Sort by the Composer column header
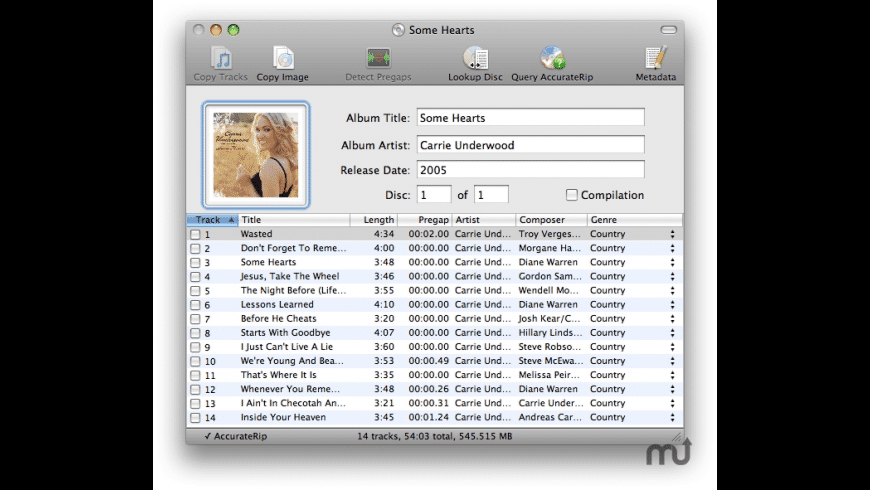The image size is (870, 490). coord(552,220)
